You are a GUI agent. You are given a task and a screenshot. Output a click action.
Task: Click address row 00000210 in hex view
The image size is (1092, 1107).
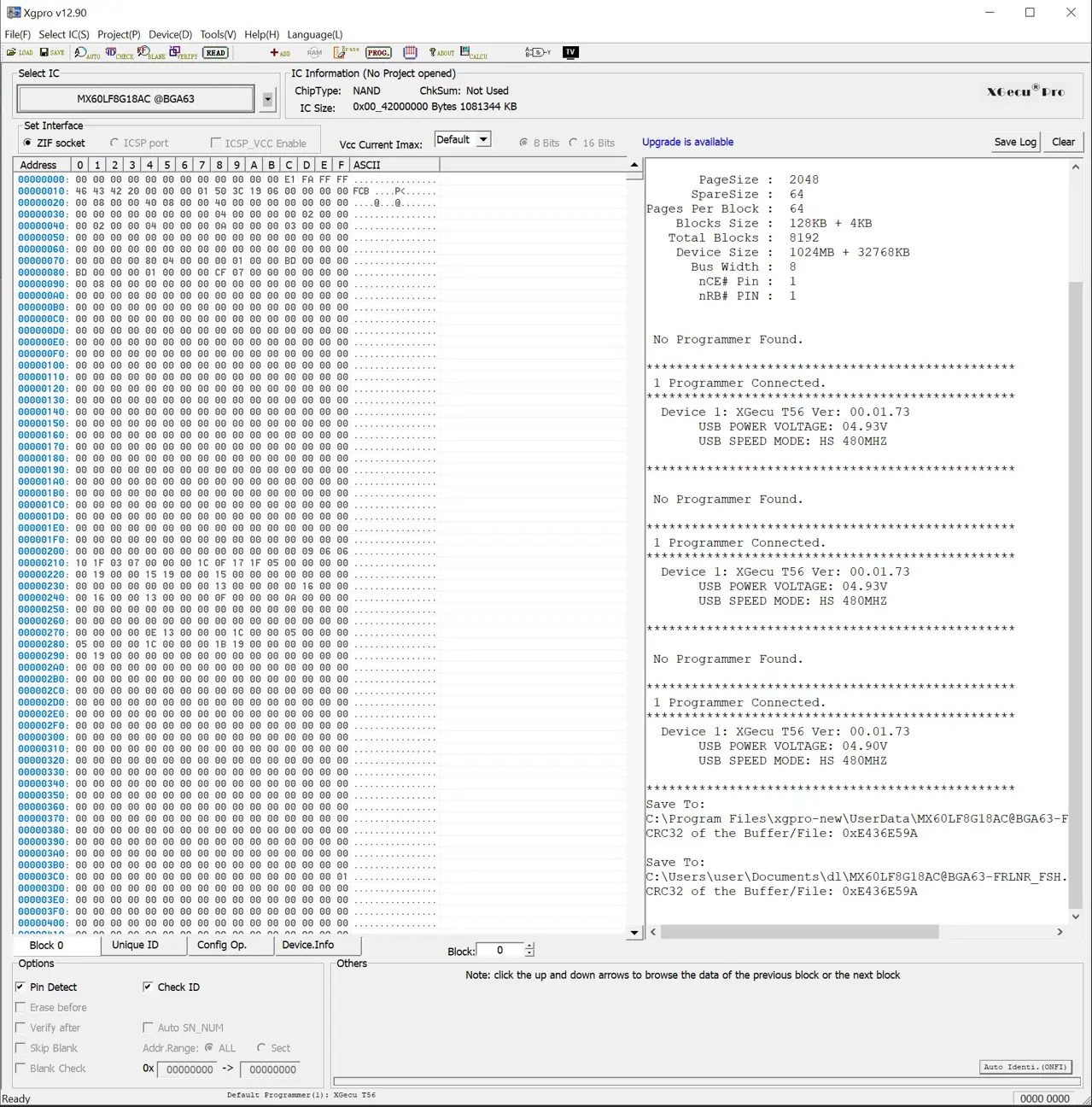[227, 563]
